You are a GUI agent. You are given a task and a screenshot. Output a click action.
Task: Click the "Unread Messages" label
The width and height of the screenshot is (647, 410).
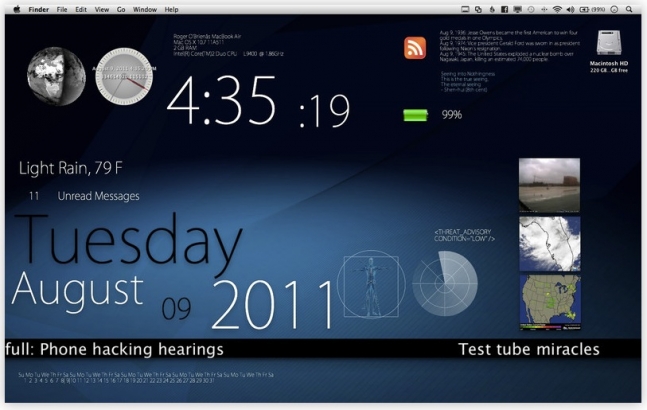point(98,196)
